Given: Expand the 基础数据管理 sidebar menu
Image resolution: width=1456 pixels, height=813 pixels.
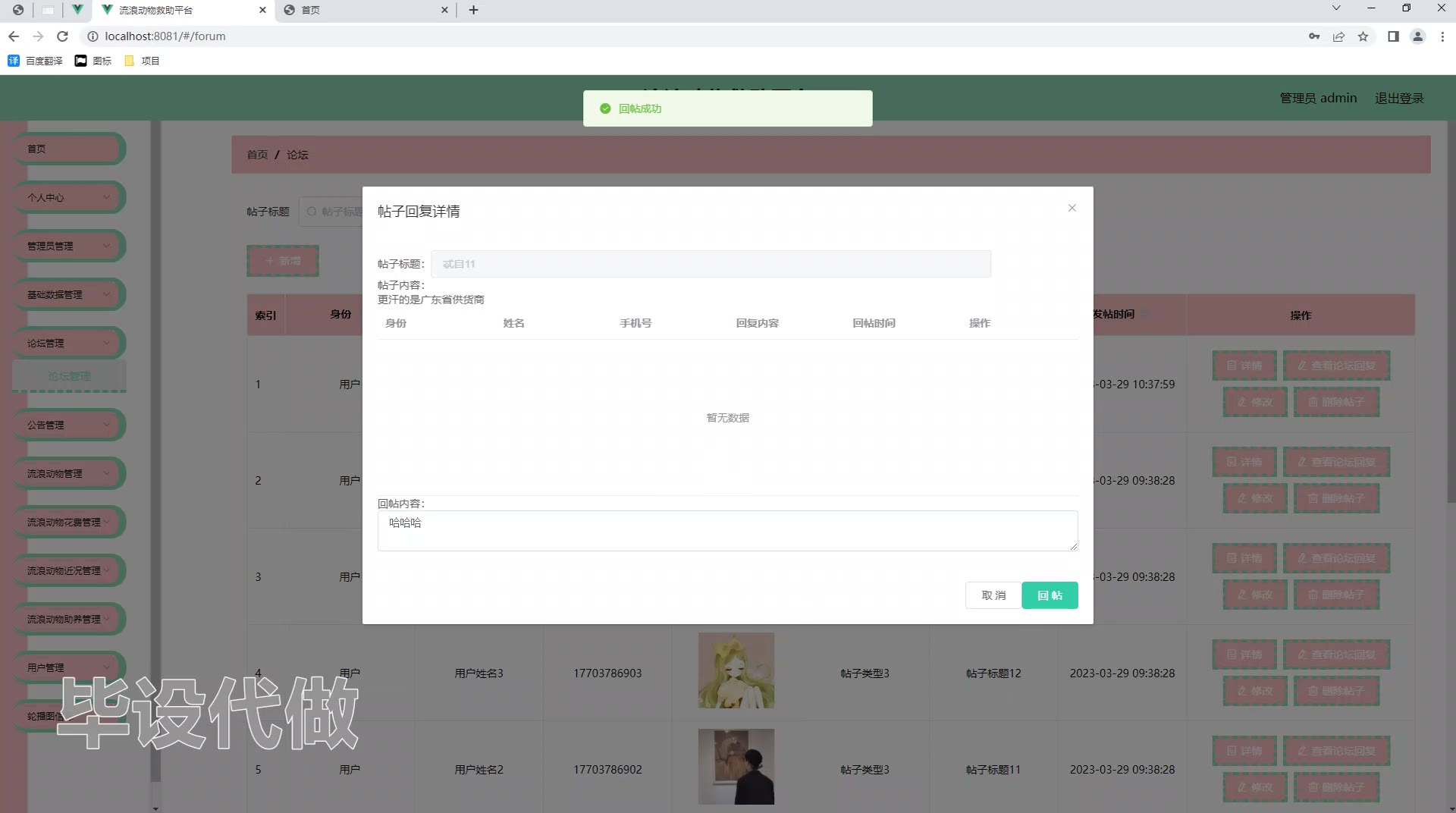Looking at the screenshot, I should click(x=68, y=294).
